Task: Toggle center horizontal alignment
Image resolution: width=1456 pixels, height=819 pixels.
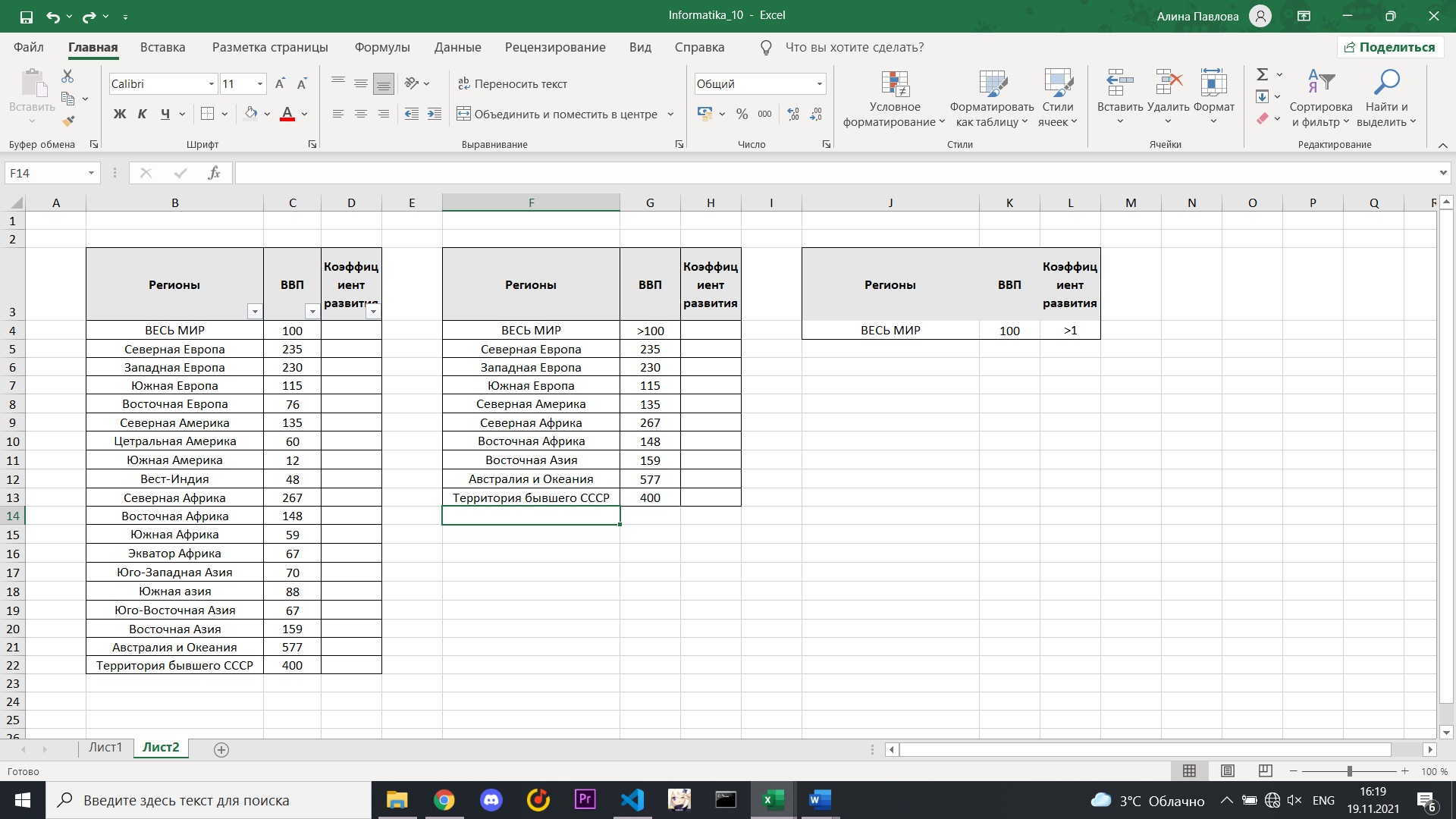Action: [361, 114]
